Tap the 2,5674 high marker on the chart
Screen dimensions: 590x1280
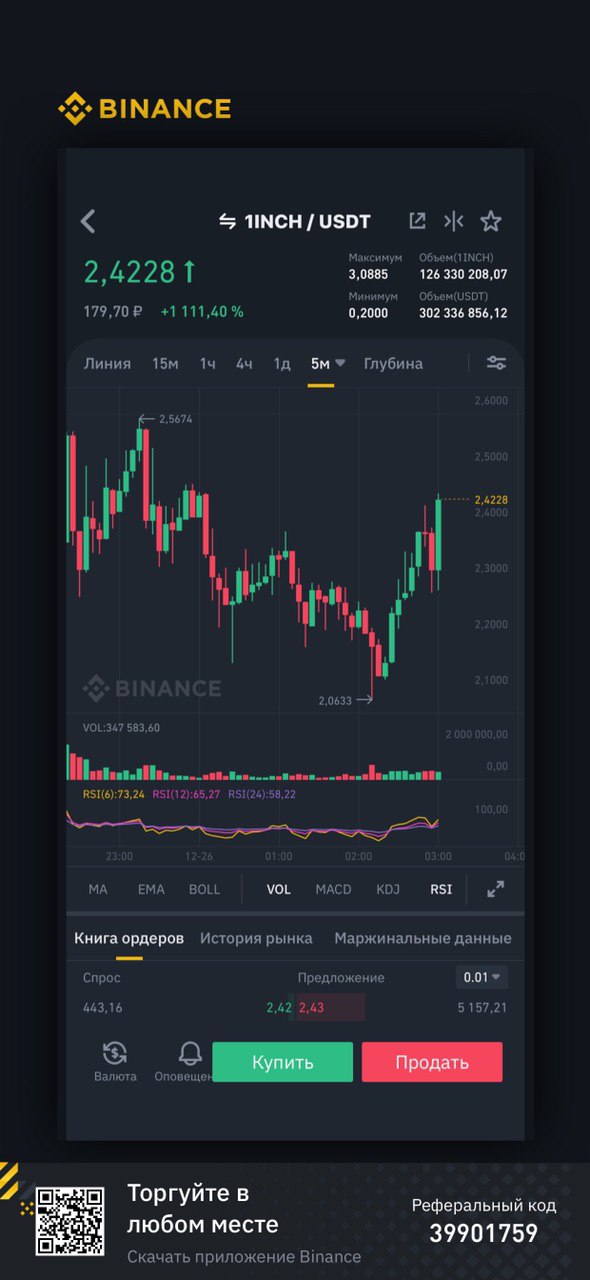(x=175, y=419)
